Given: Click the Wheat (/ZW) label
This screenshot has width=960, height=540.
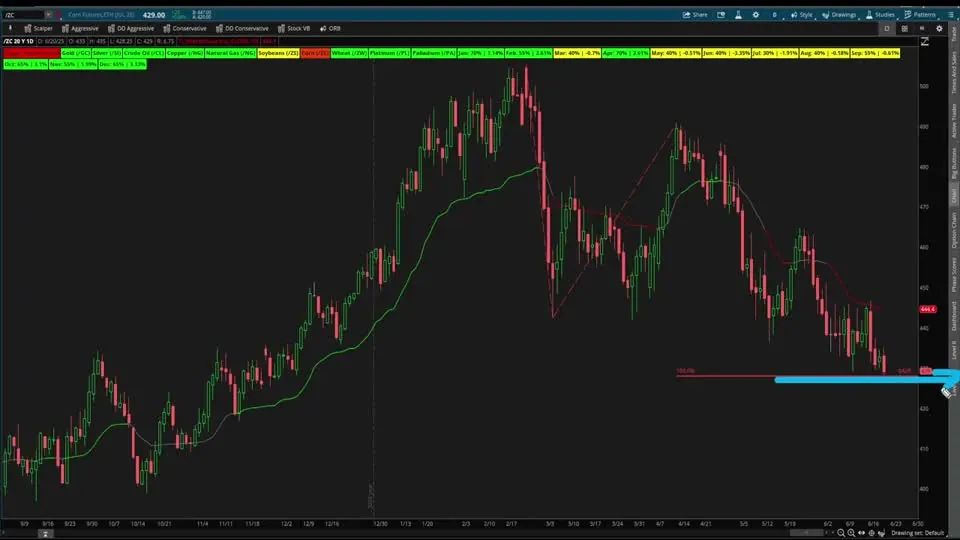Looking at the screenshot, I should (350, 53).
